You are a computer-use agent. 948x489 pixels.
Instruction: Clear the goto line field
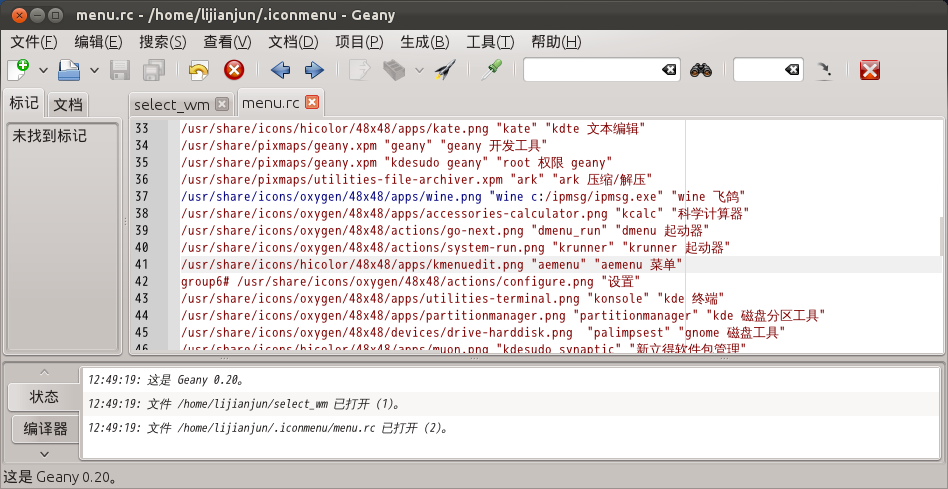point(792,70)
